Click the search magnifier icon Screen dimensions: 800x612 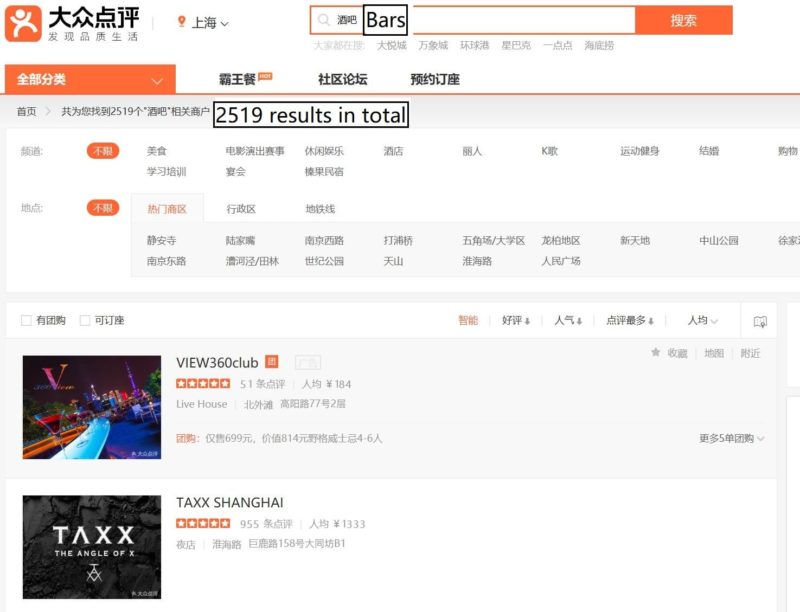[x=323, y=20]
